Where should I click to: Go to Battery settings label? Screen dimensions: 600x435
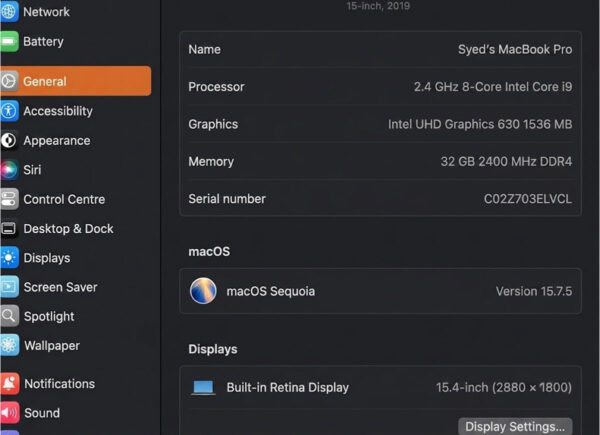[43, 41]
